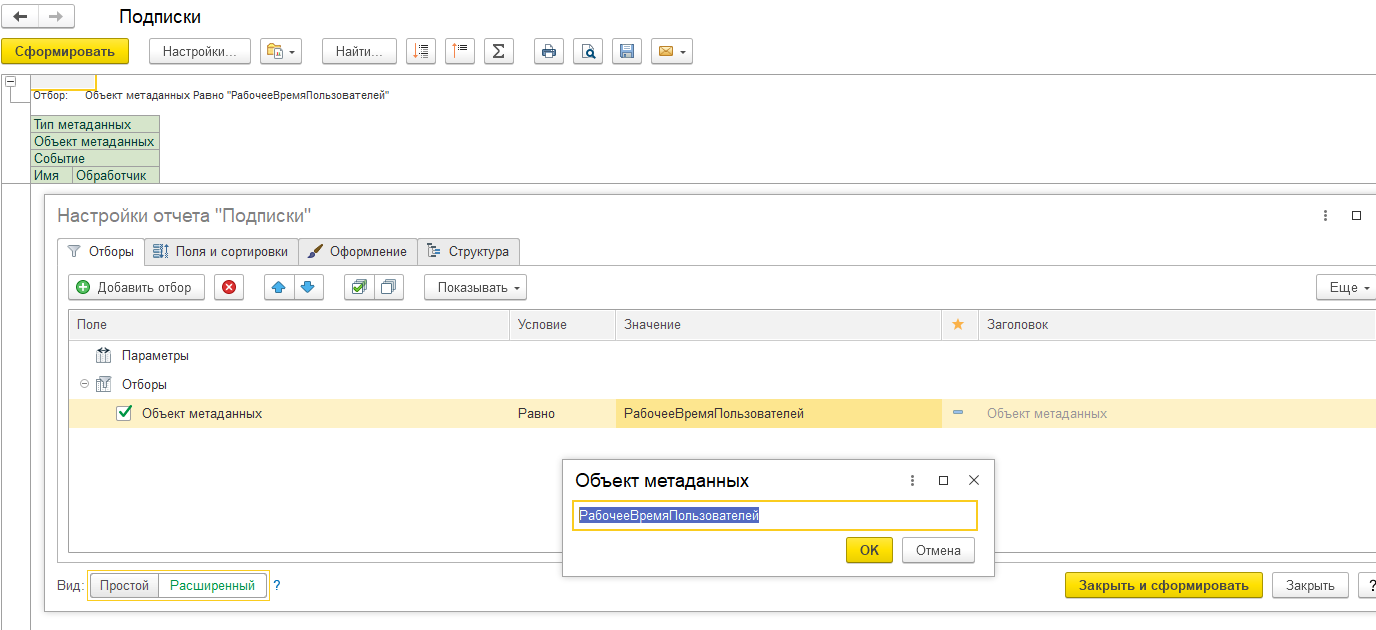Collapse the Отборы tree node

pos(84,384)
